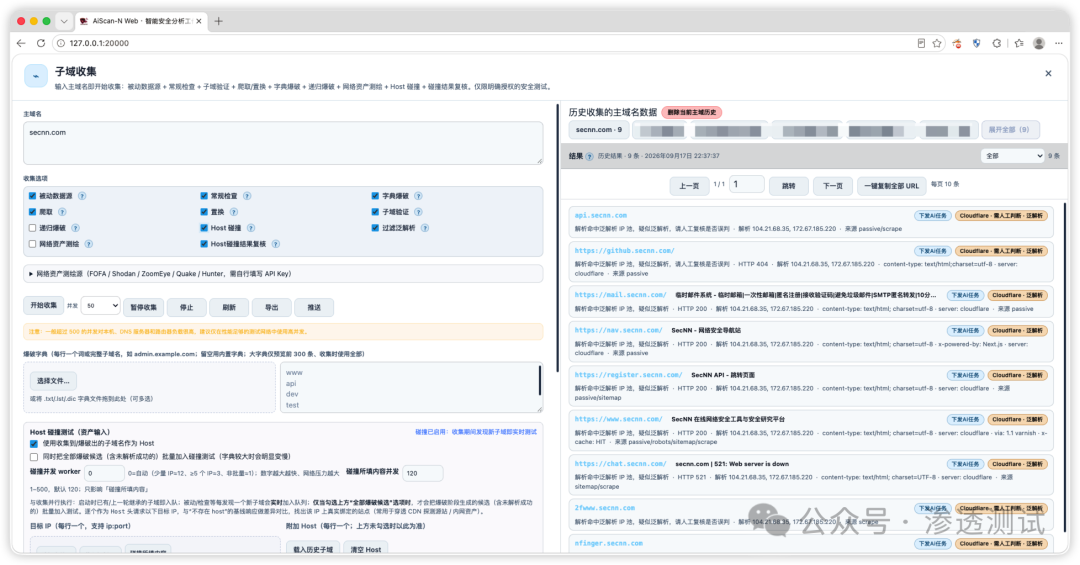The width and height of the screenshot is (1080, 565).
Task: Click the bookmark star icon in address bar
Action: [937, 43]
